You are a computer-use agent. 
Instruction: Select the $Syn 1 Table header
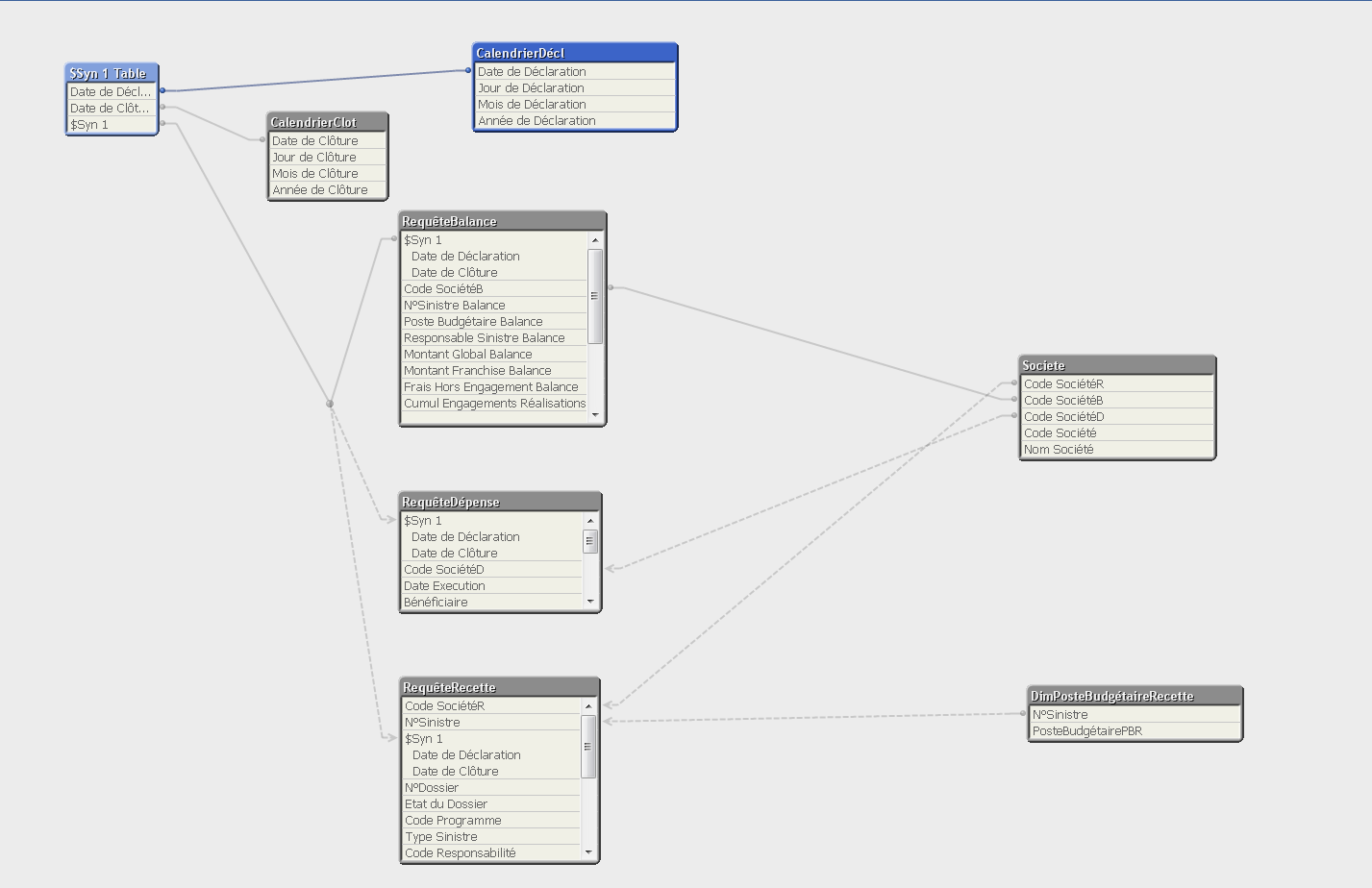pos(112,73)
